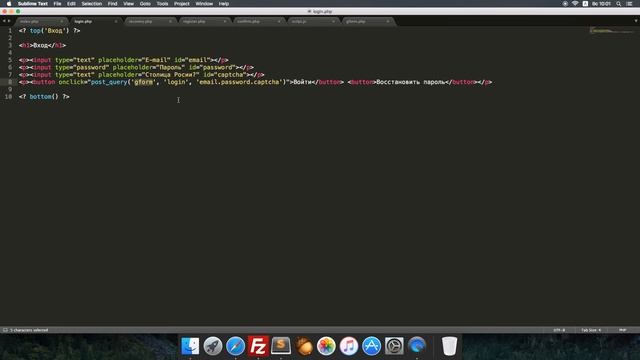Close the script.js tab

coord(333,21)
